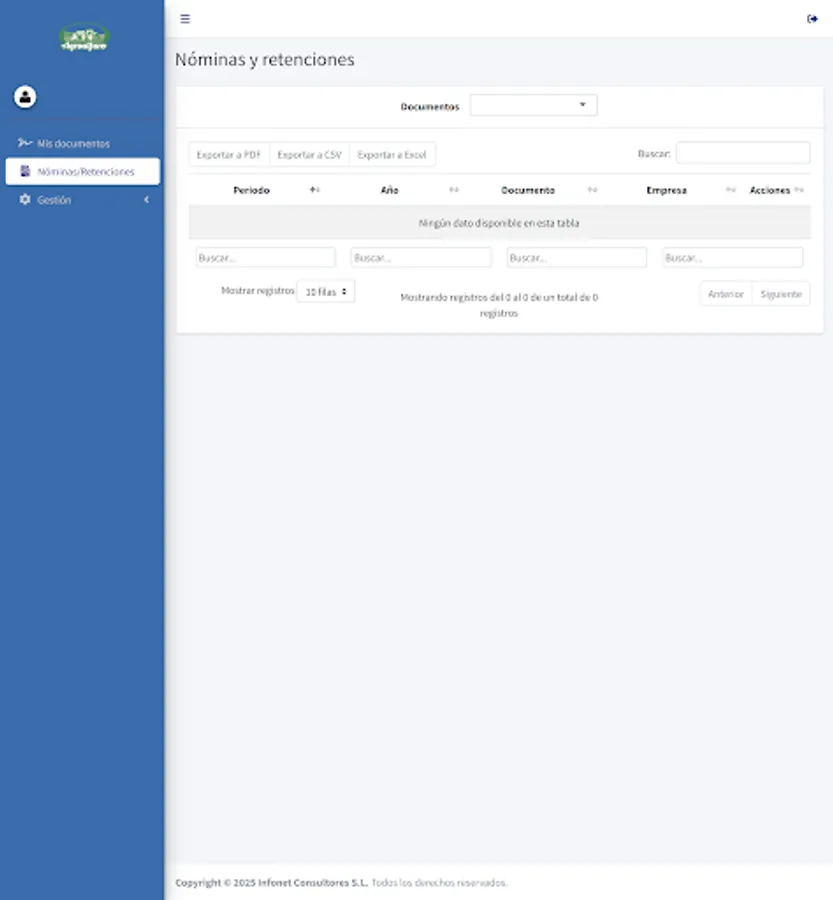The image size is (833, 900).
Task: Click the 'Nóminas y retenciones' page heading
Action: (265, 60)
